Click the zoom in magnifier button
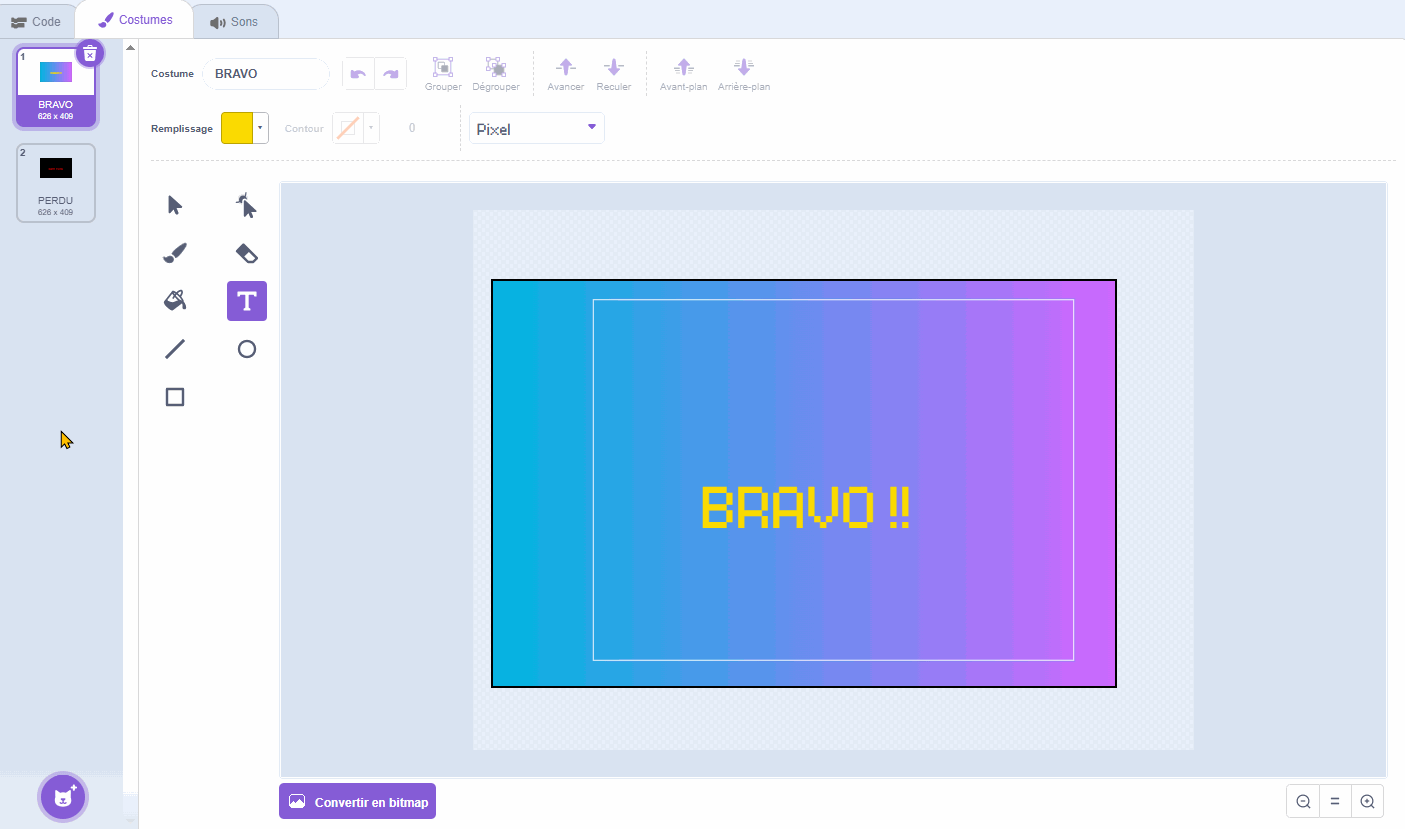This screenshot has height=829, width=1405. [1367, 801]
